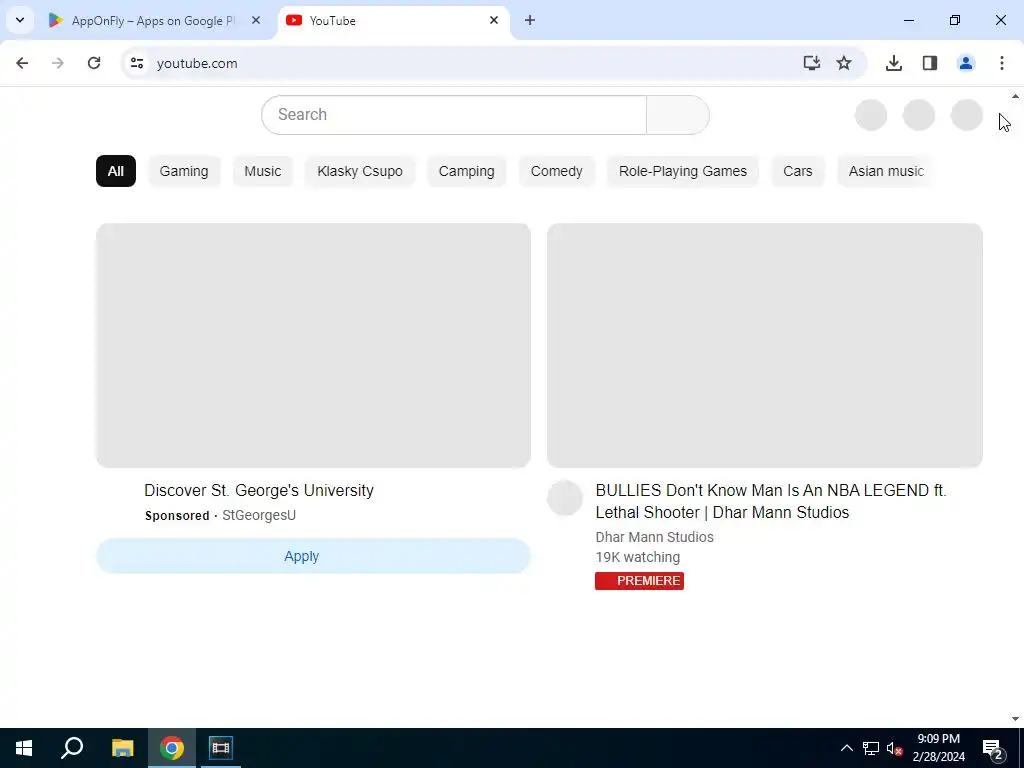Click the Apply button on the ad

pos(313,556)
